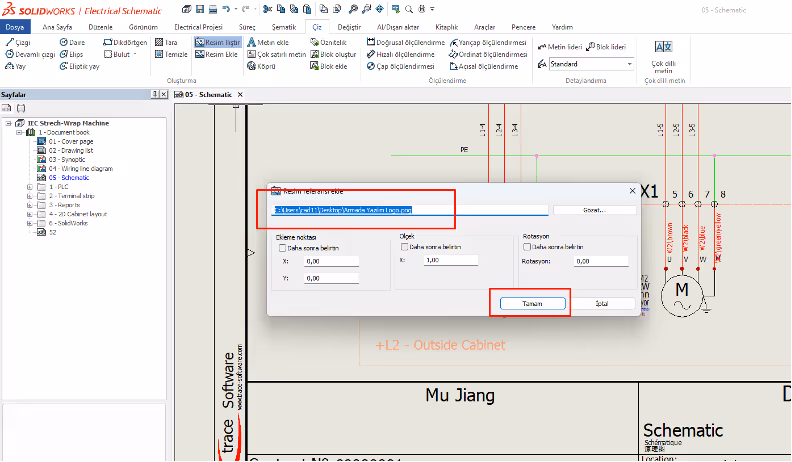Select Çok satırlı metin tool
The image size is (792, 462).
(276, 54)
